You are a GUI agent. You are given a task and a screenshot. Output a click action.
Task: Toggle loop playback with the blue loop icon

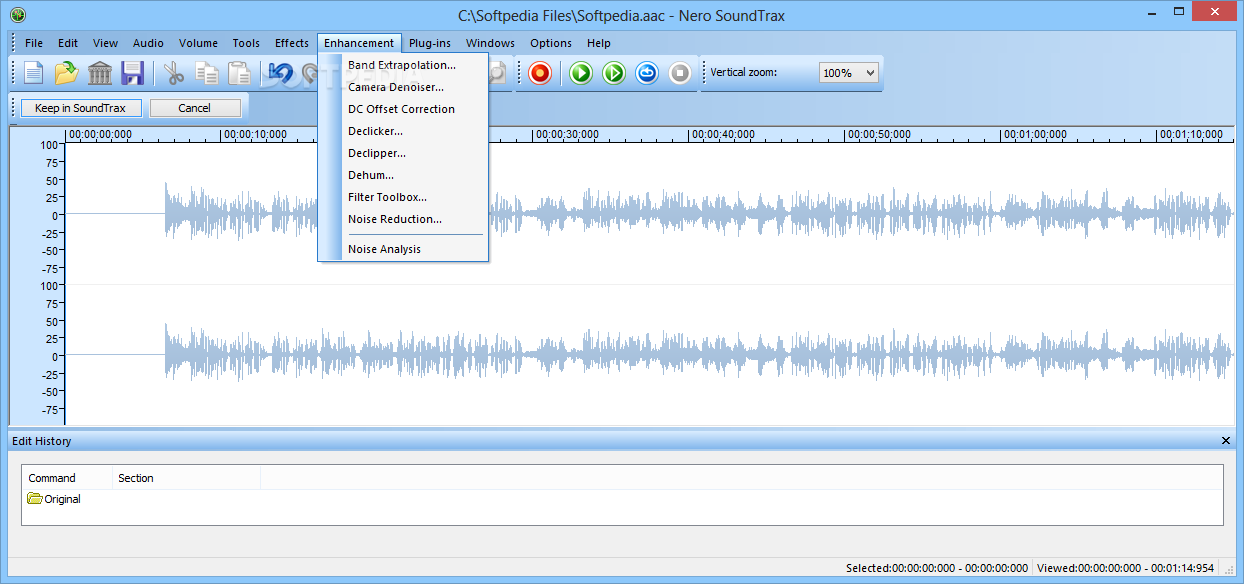[x=647, y=73]
